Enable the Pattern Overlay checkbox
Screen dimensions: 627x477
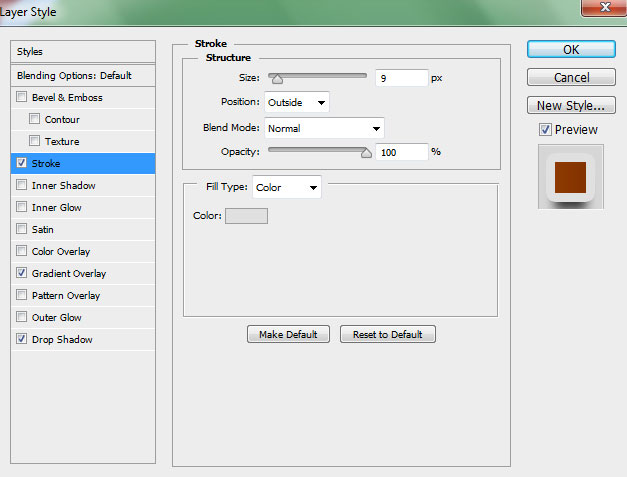tap(21, 295)
